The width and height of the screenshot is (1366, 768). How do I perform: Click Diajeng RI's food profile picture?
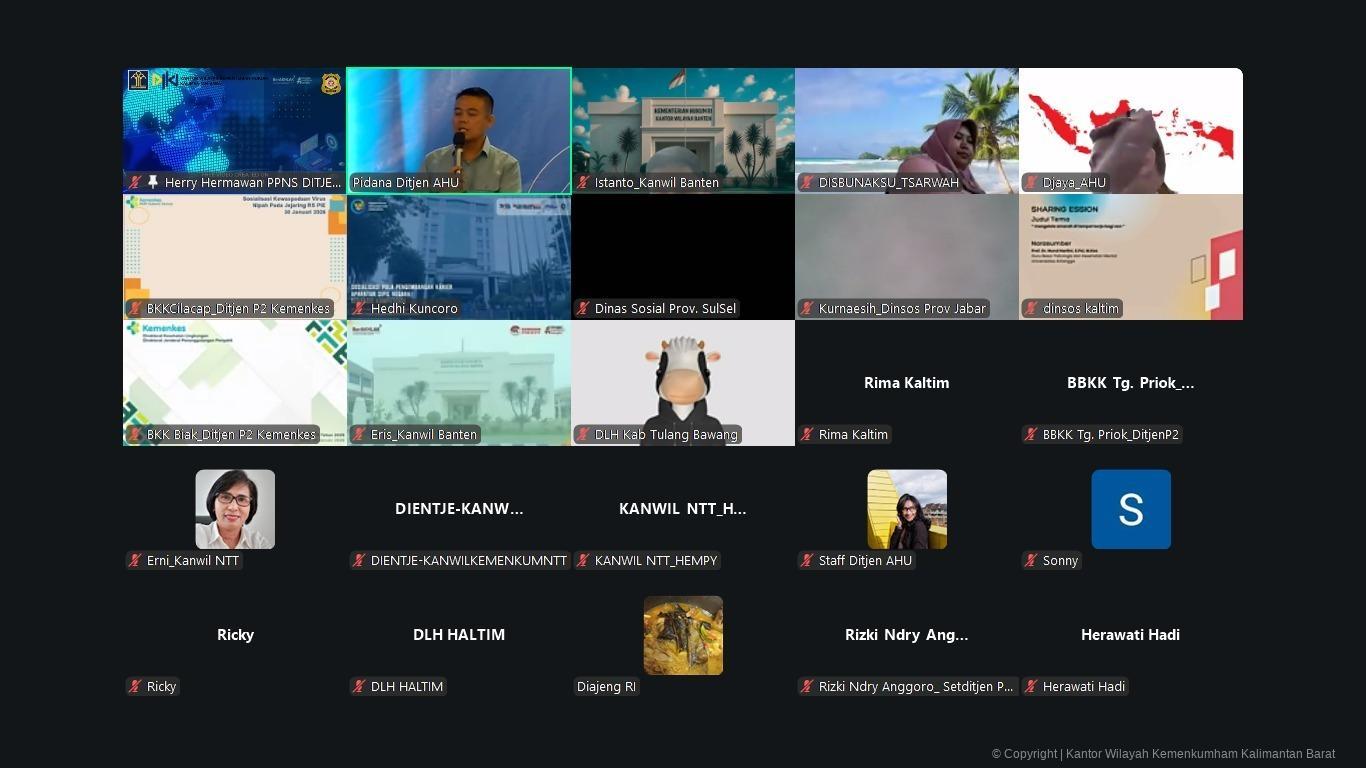pyautogui.click(x=683, y=635)
